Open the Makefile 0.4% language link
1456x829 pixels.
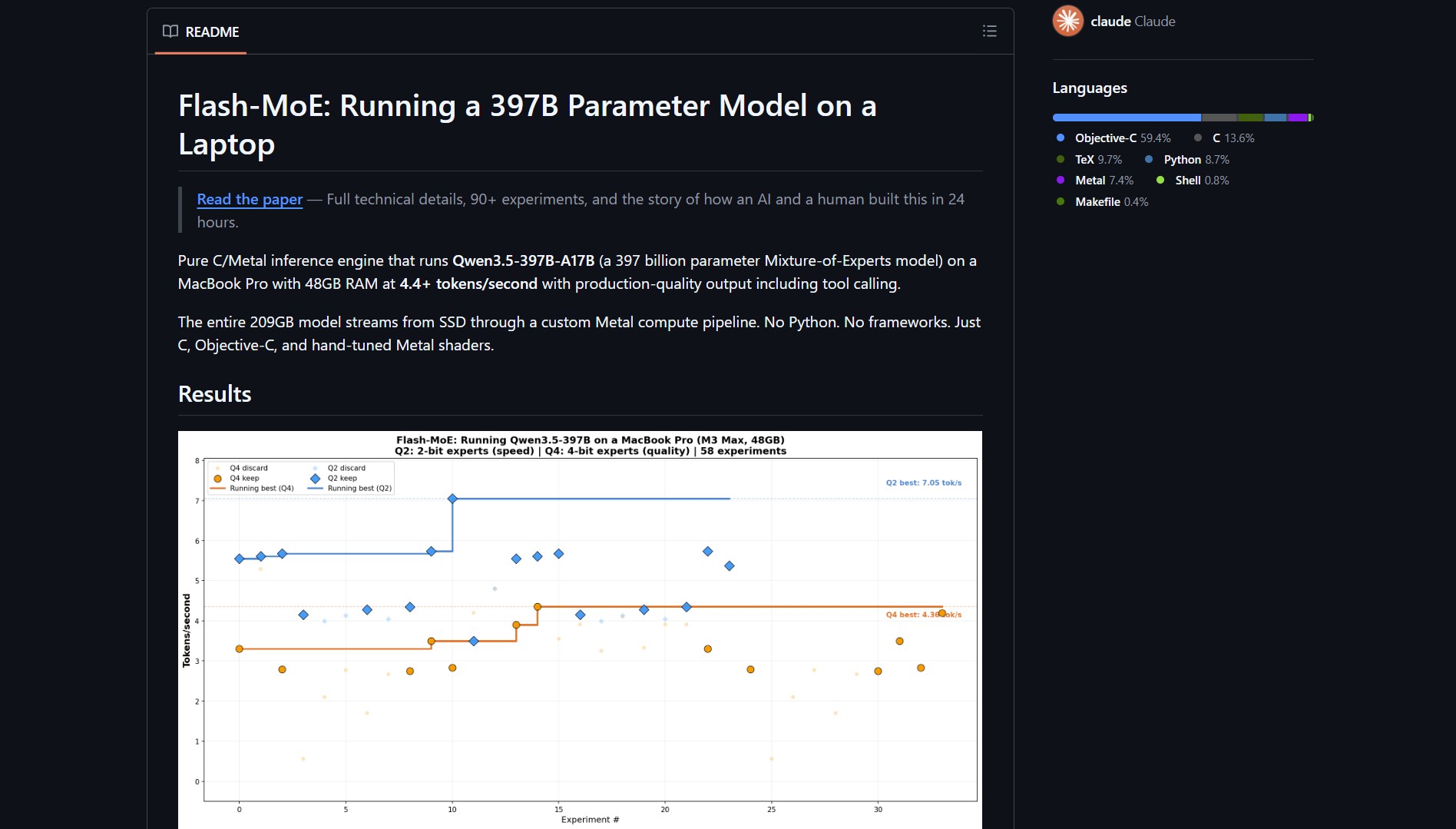click(x=1111, y=202)
